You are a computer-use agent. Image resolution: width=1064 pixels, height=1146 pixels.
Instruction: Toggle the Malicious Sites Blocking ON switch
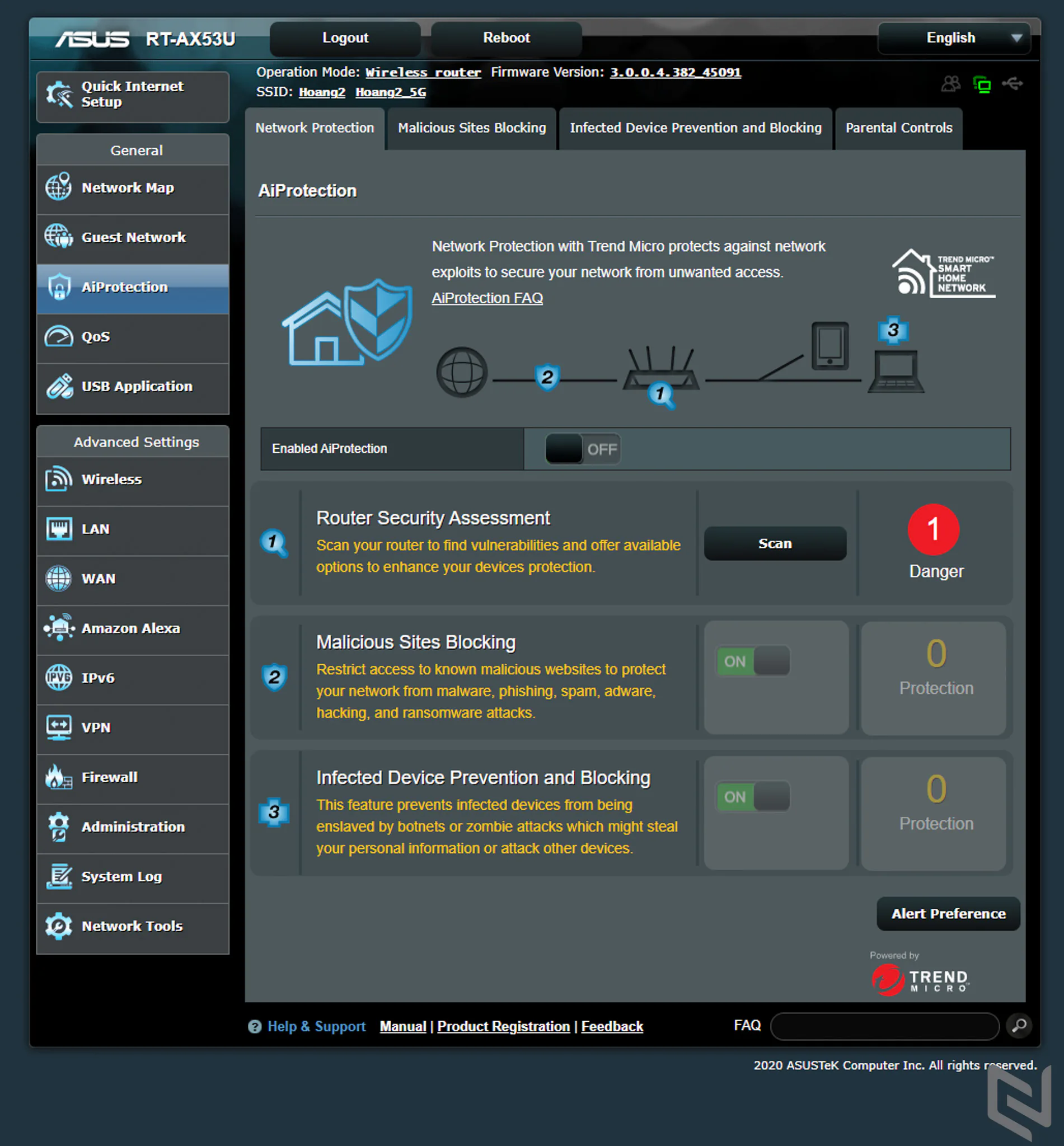click(x=753, y=661)
